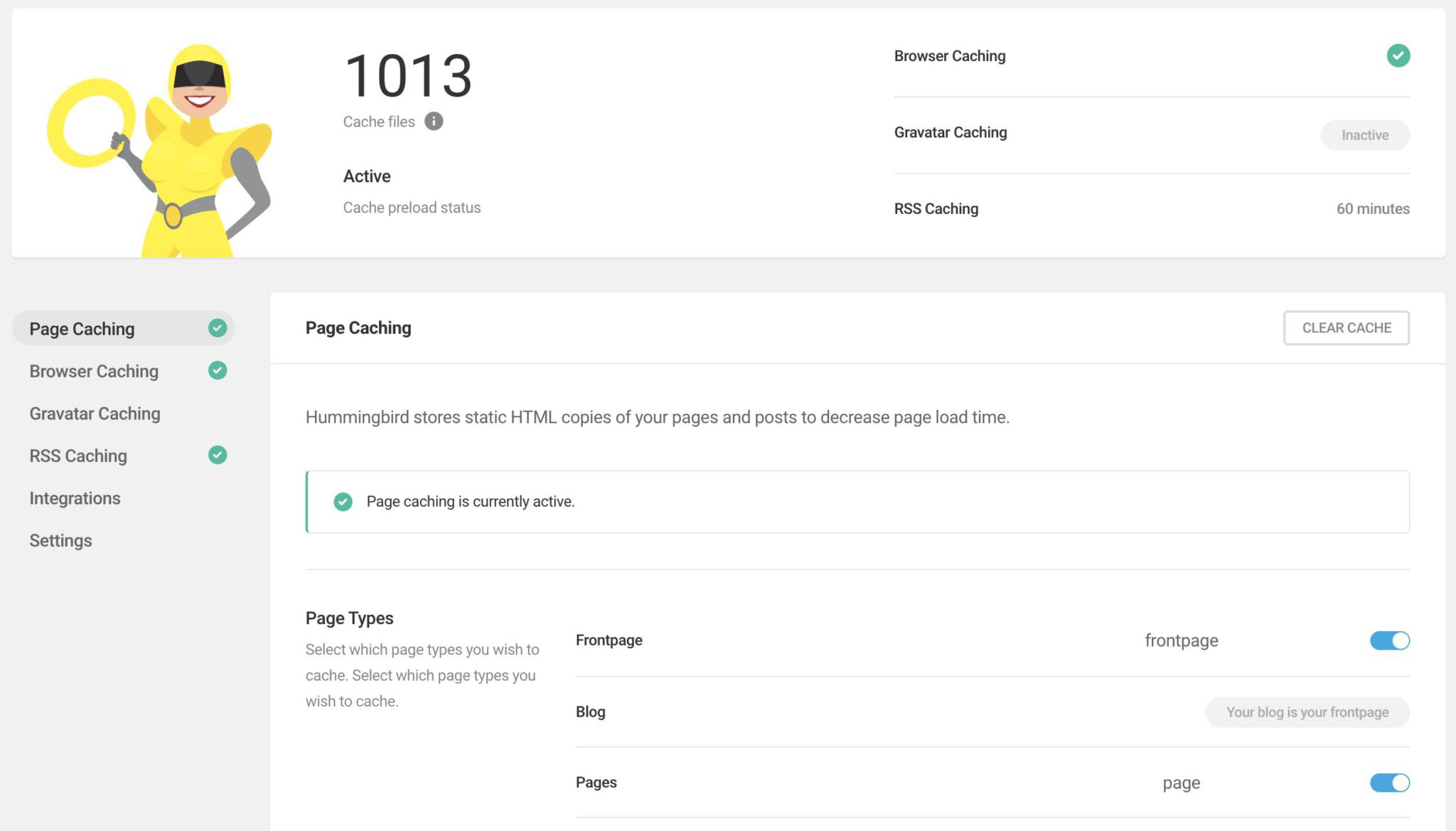The height and width of the screenshot is (831, 1456).
Task: Click the 'Frontpage' row label
Action: tap(609, 640)
